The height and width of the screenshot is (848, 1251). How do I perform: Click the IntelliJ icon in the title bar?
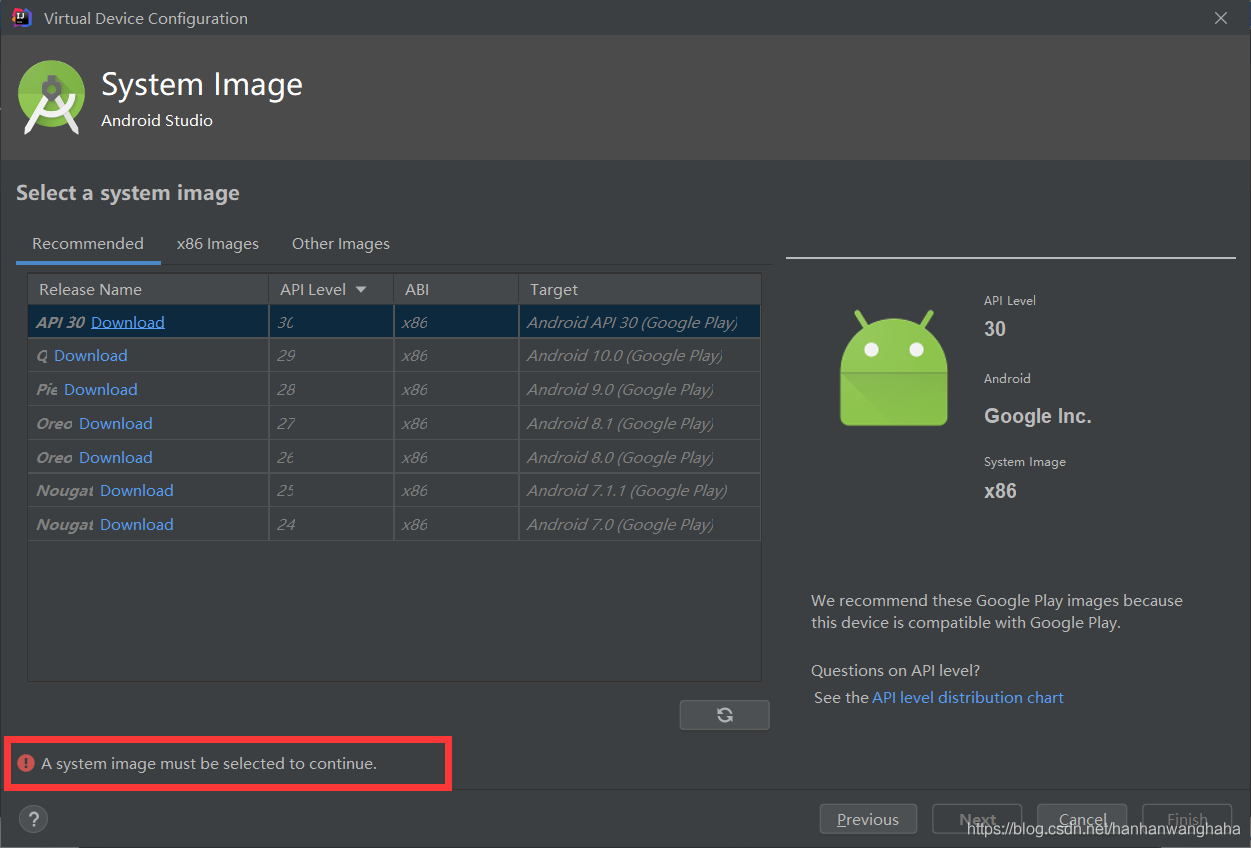click(x=20, y=17)
